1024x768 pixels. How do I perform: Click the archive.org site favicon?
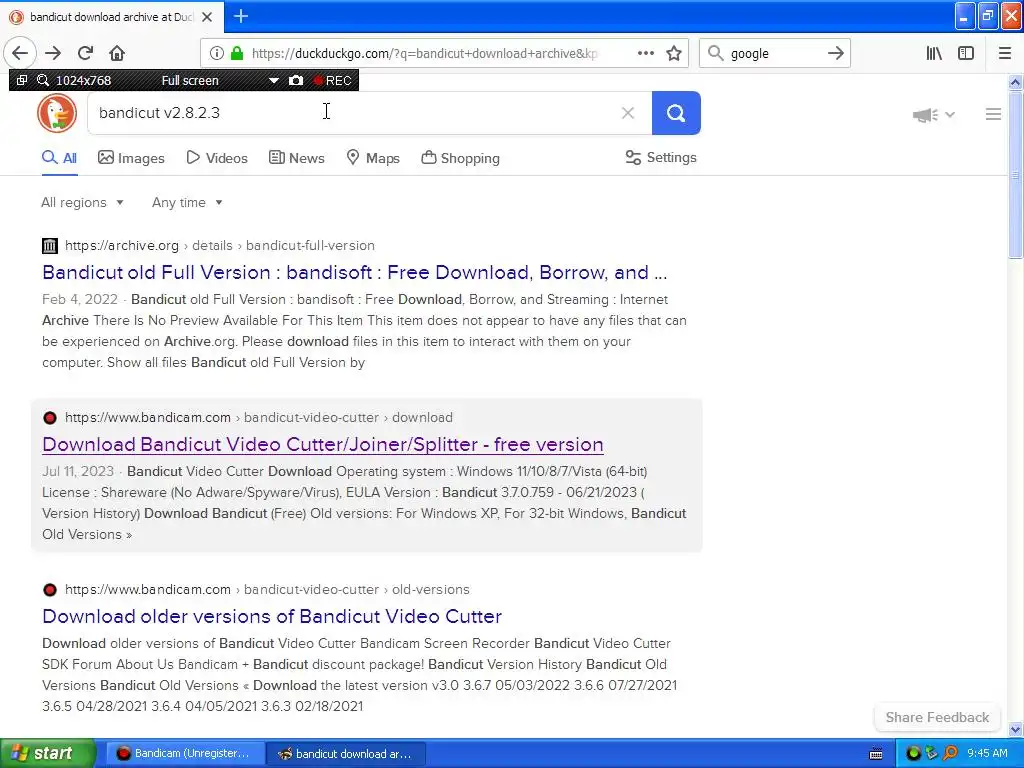pyautogui.click(x=50, y=246)
